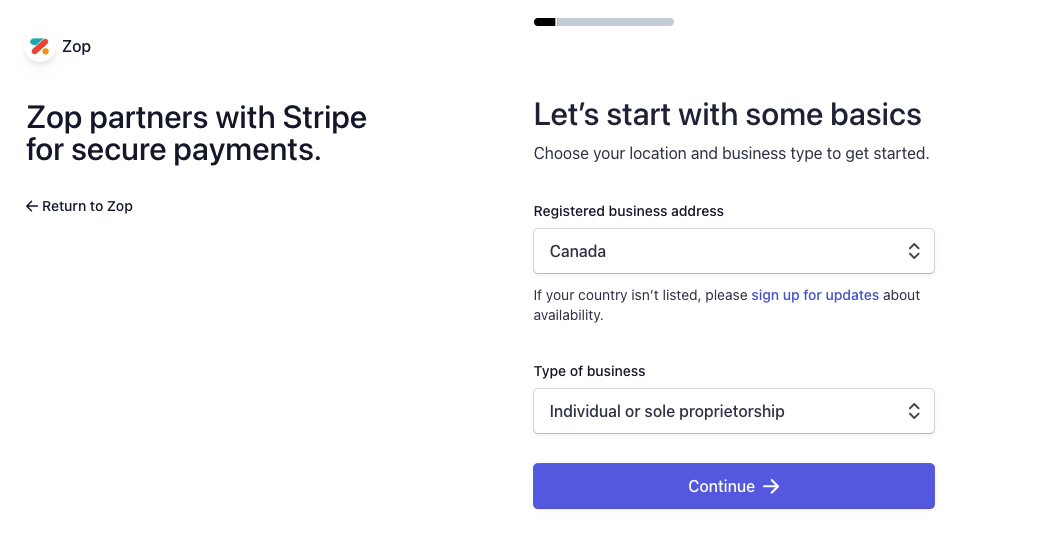Screen dimensions: 1039x540
Task: Open the Type of business dropdown
Action: point(734,411)
